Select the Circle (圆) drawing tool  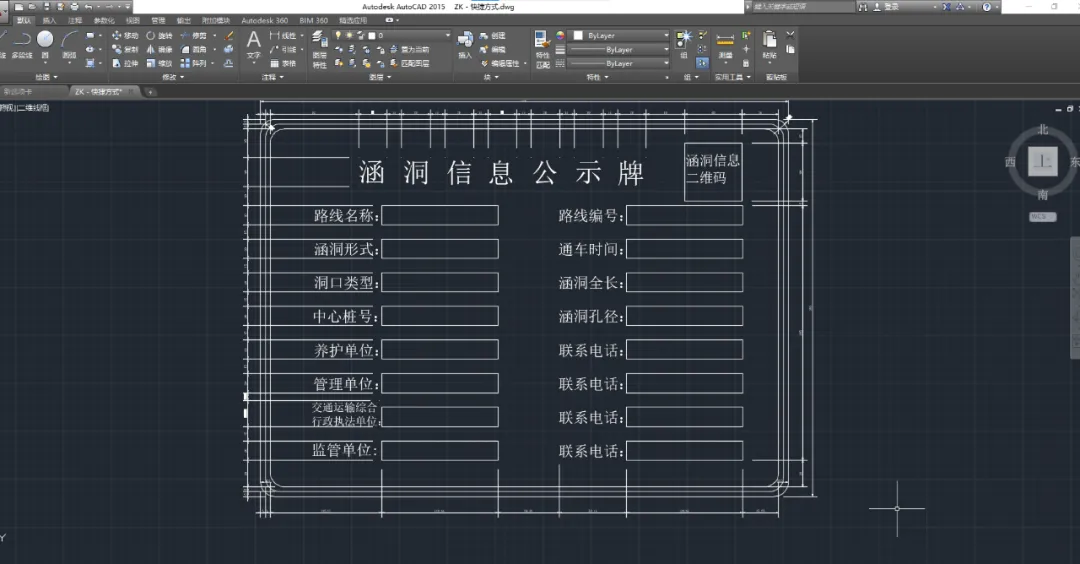(x=45, y=45)
